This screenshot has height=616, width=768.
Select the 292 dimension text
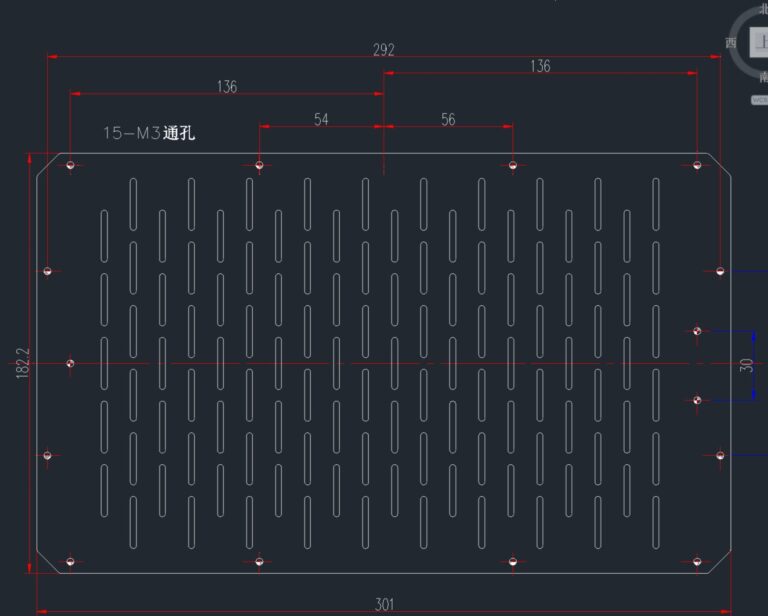[384, 50]
